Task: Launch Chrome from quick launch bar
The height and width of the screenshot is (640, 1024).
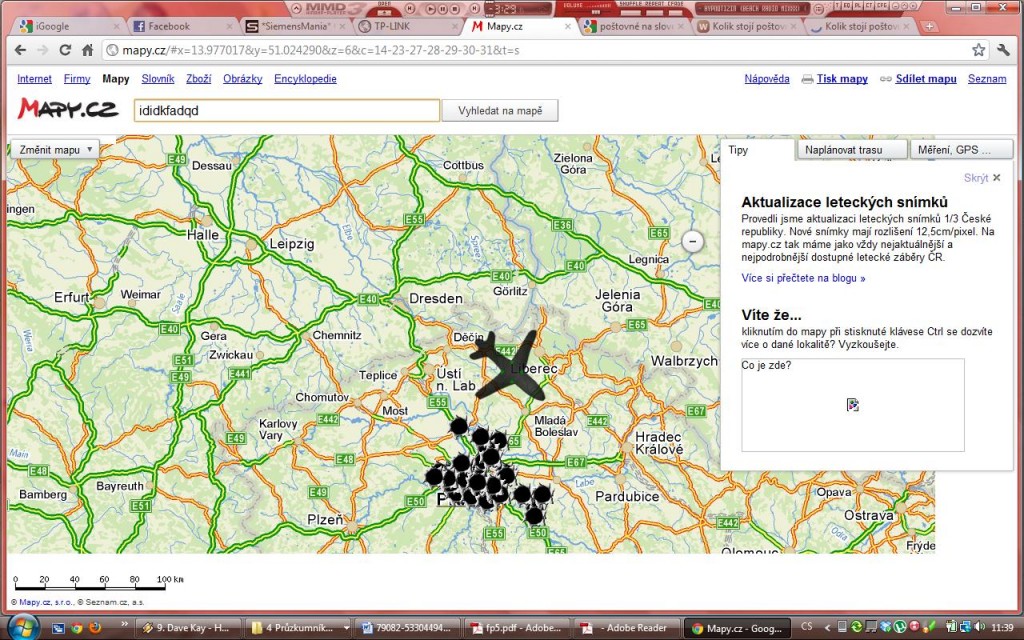Action: (77, 628)
